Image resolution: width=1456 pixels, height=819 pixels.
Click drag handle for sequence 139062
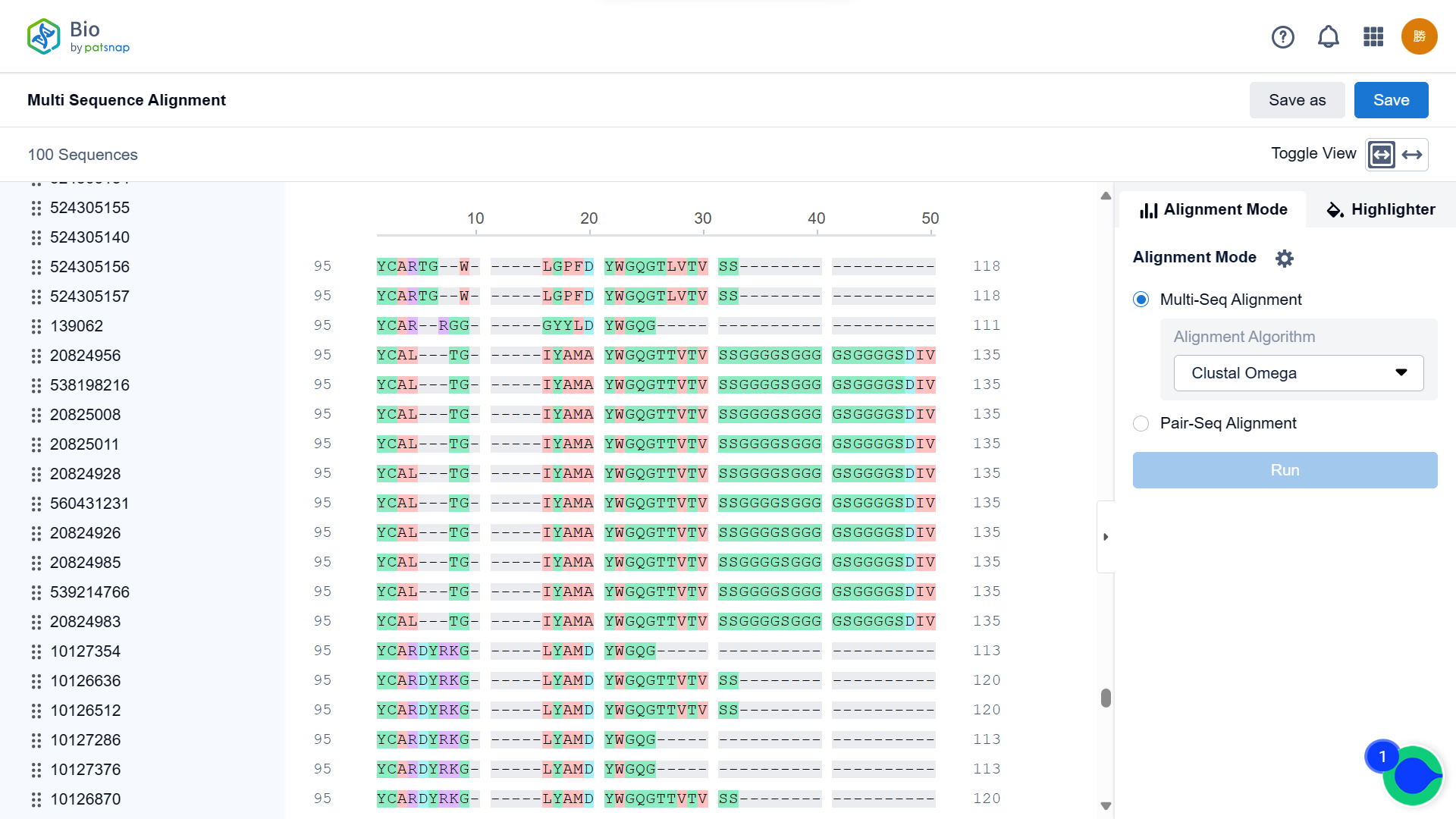(36, 326)
